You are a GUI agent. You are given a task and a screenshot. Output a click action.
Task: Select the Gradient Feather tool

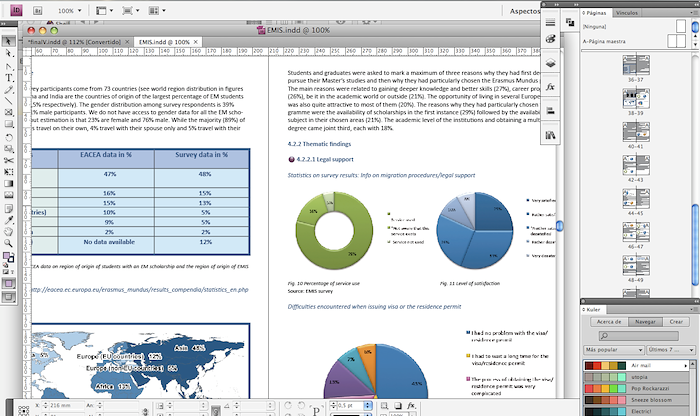[8, 196]
